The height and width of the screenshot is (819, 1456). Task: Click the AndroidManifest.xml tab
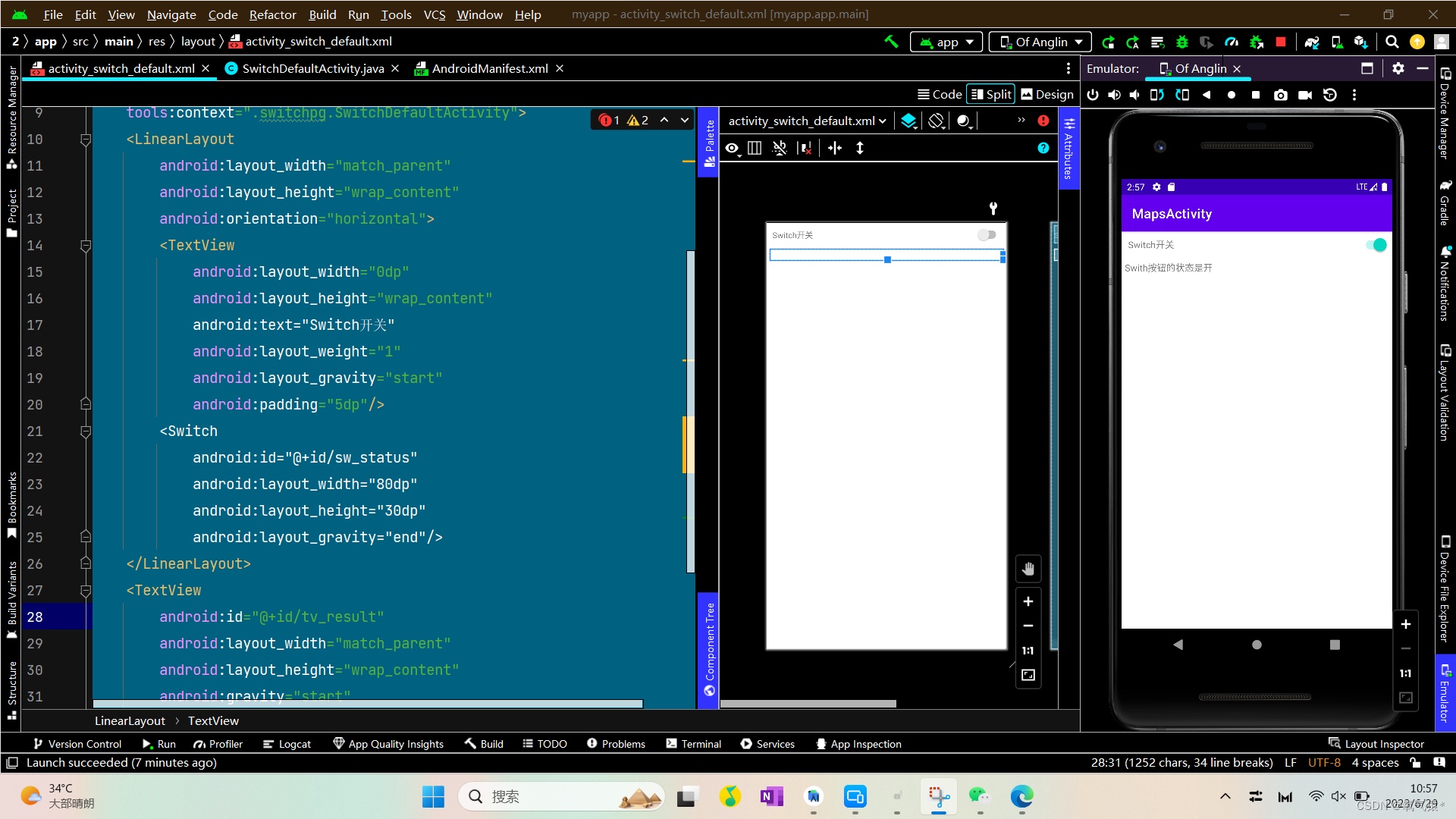(x=489, y=68)
